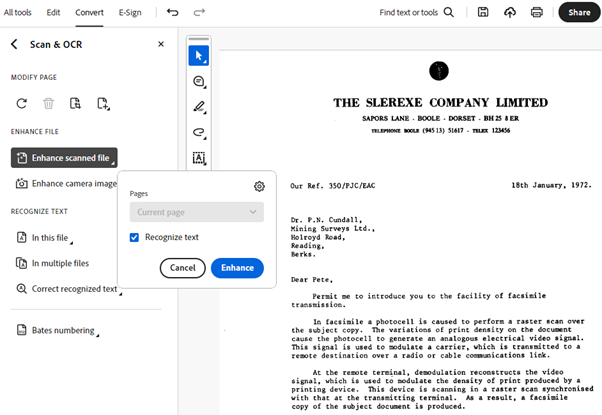
Task: Upload the file to cloud
Action: pyautogui.click(x=510, y=12)
